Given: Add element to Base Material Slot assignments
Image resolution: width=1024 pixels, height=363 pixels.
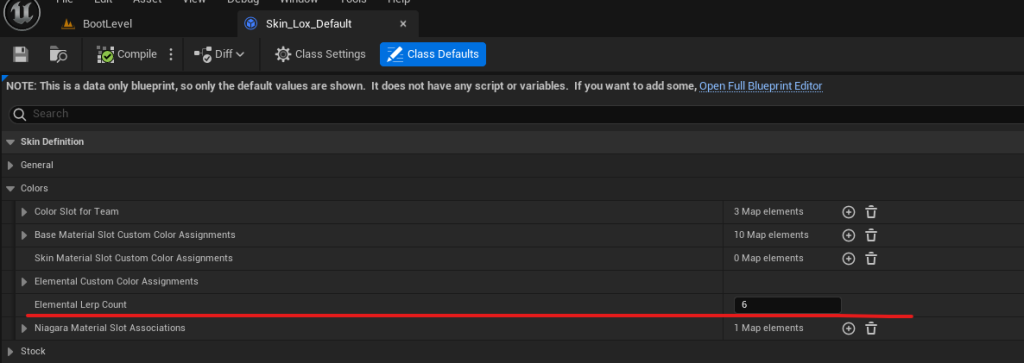Looking at the screenshot, I should coord(848,235).
